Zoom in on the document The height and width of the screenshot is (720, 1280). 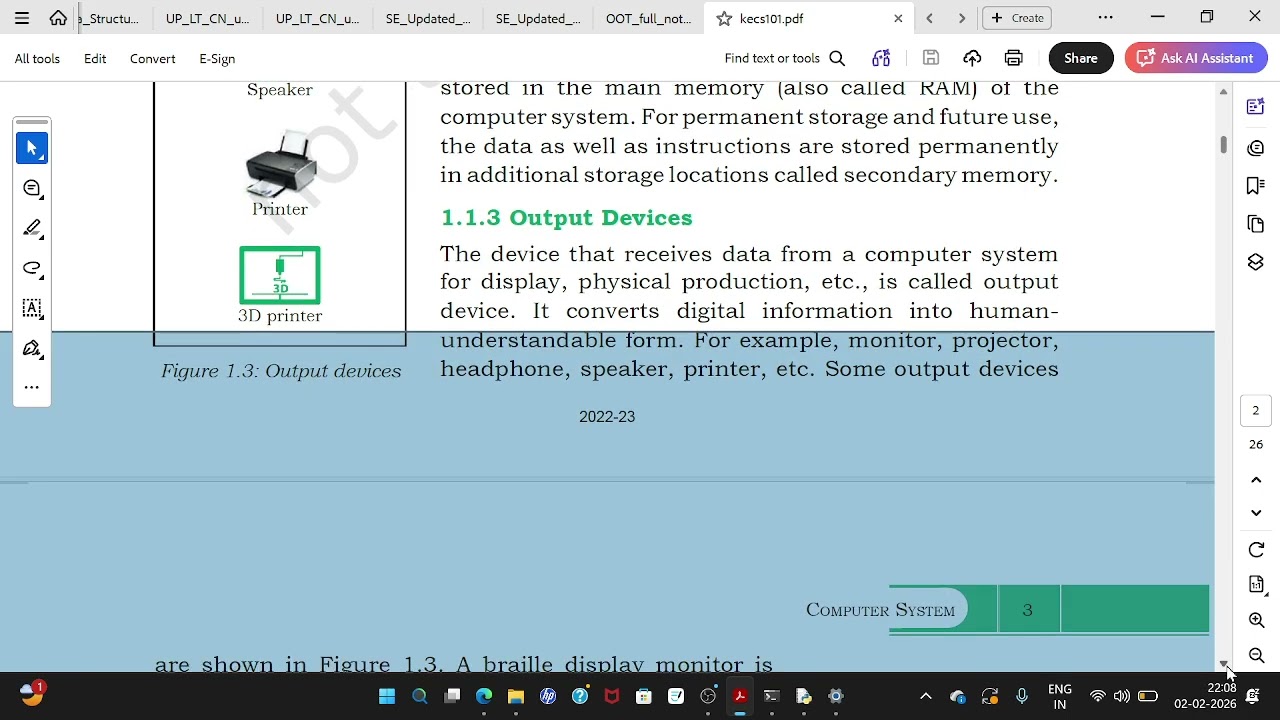[x=1257, y=620]
